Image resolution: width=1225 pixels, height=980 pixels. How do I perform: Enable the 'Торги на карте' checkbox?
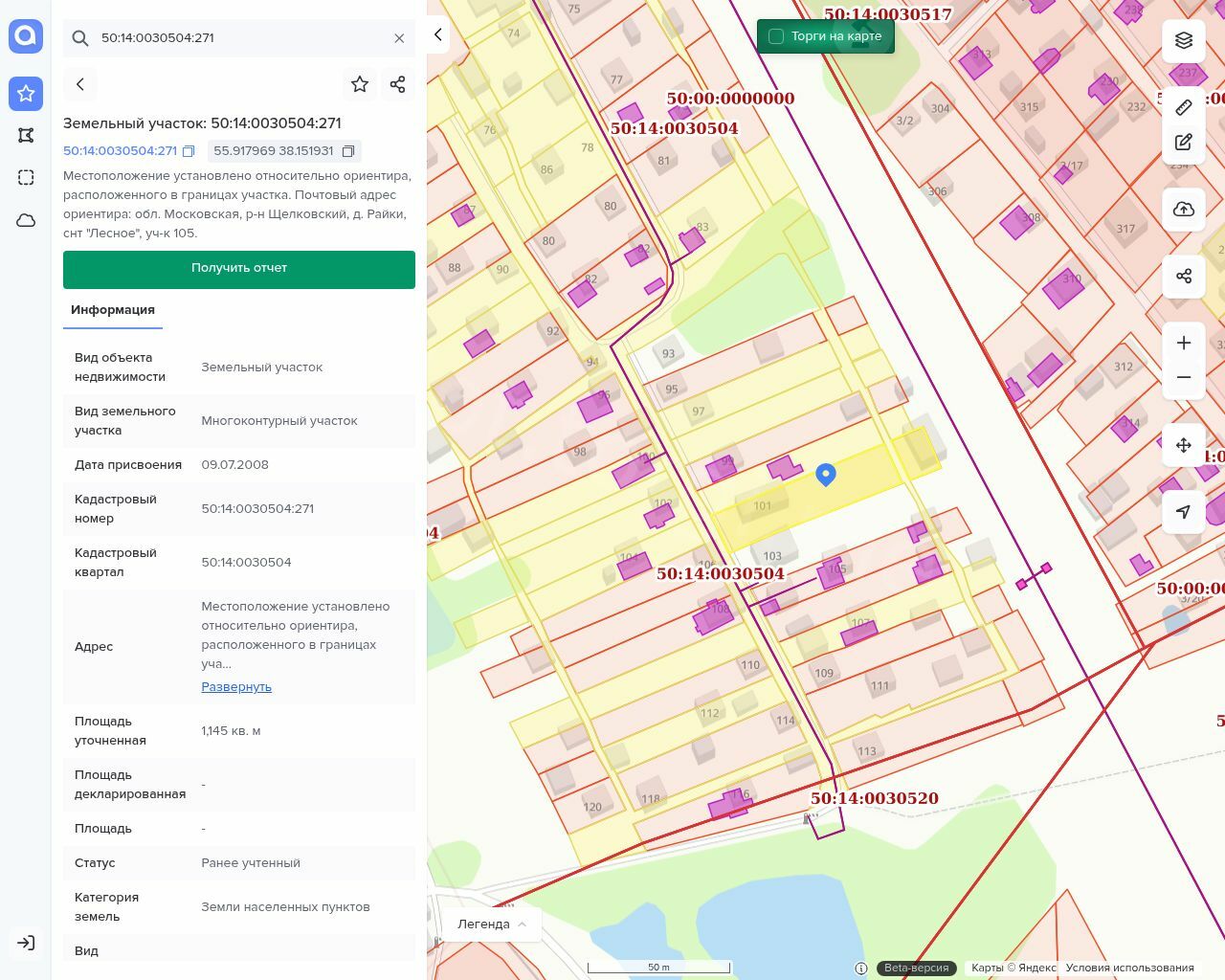click(776, 36)
